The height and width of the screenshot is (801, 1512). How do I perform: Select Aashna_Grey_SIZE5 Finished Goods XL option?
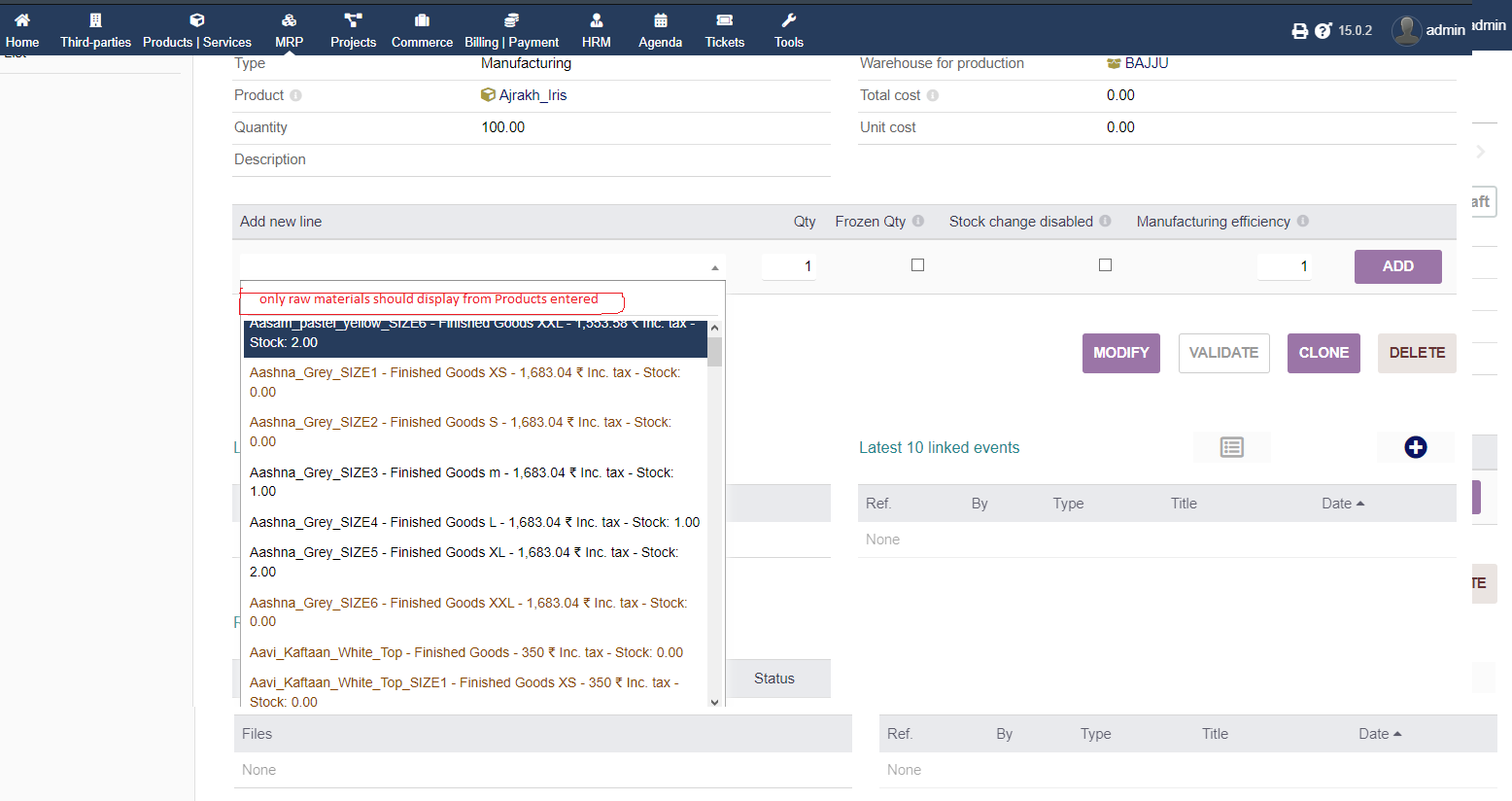pos(475,562)
